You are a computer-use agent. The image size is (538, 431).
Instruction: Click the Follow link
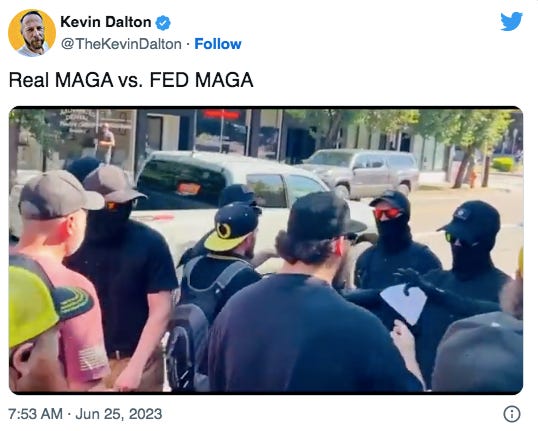tap(218, 44)
